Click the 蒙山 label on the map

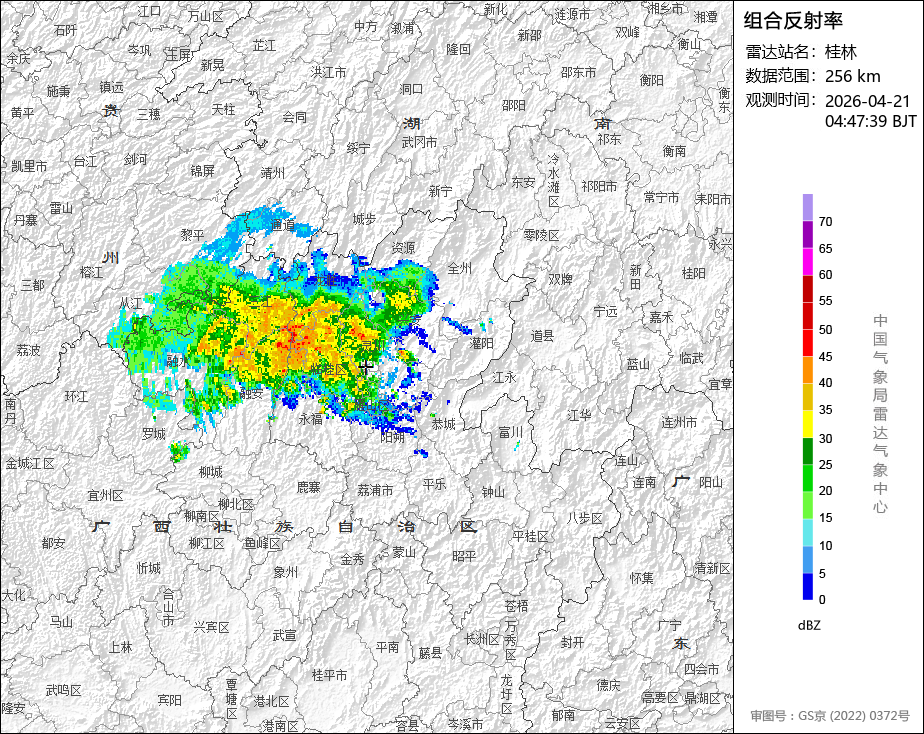pyautogui.click(x=404, y=553)
